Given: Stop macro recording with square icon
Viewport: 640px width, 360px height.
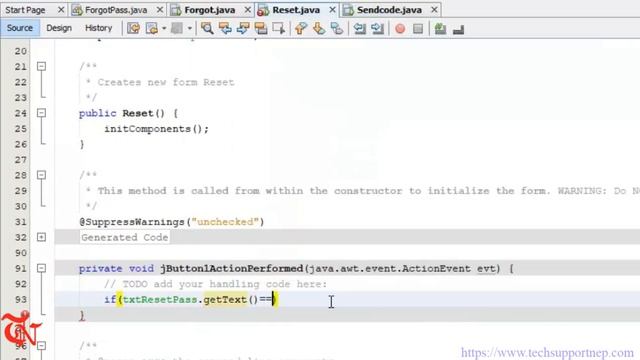Looking at the screenshot, I should [x=418, y=28].
